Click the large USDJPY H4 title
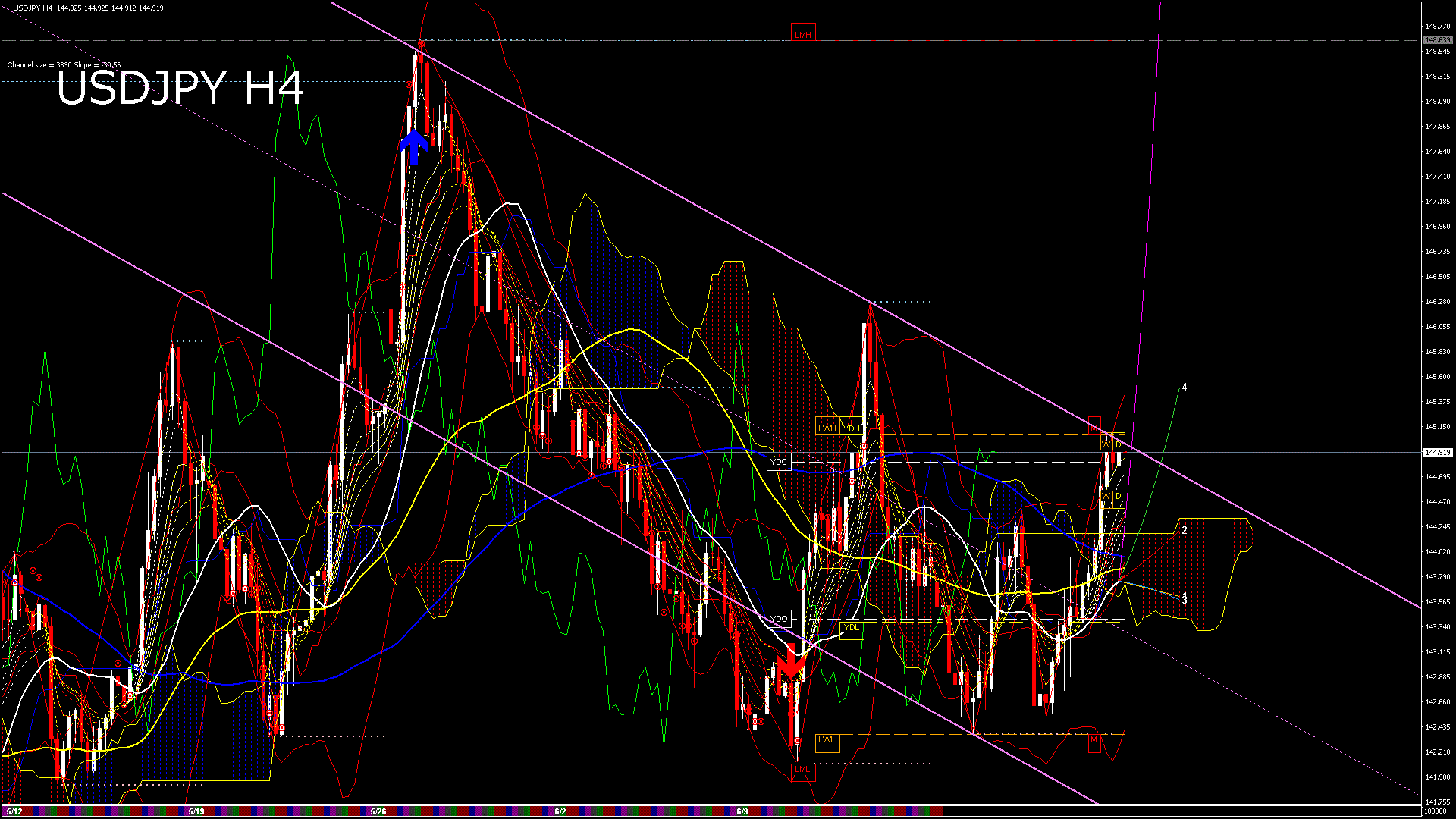 tap(180, 88)
